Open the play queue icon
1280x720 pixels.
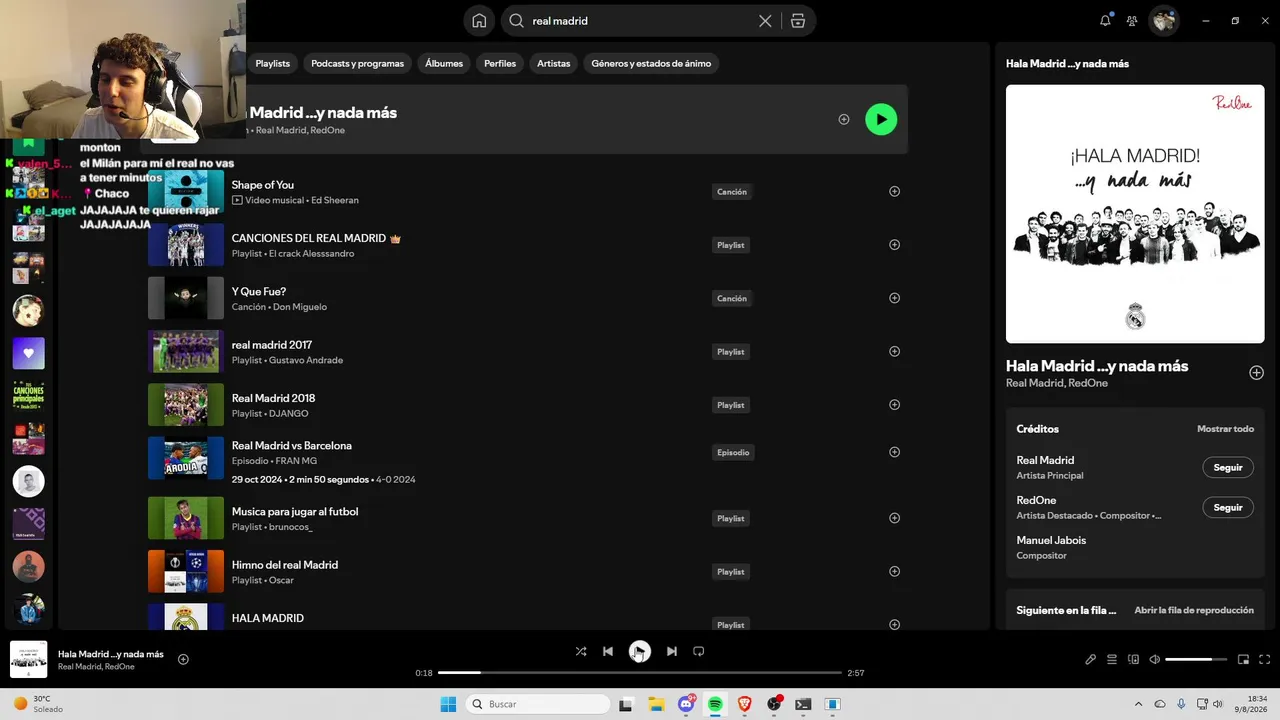1112,659
